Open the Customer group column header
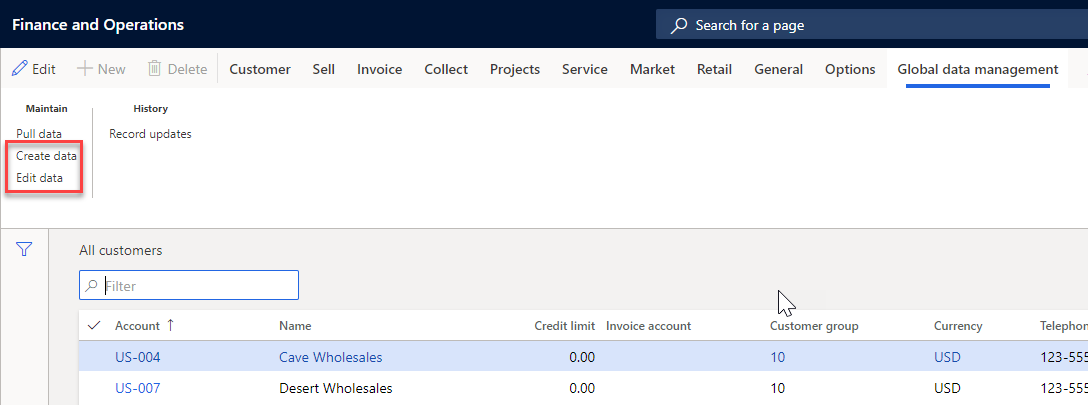Screen dimensions: 1088x405 click(x=814, y=326)
